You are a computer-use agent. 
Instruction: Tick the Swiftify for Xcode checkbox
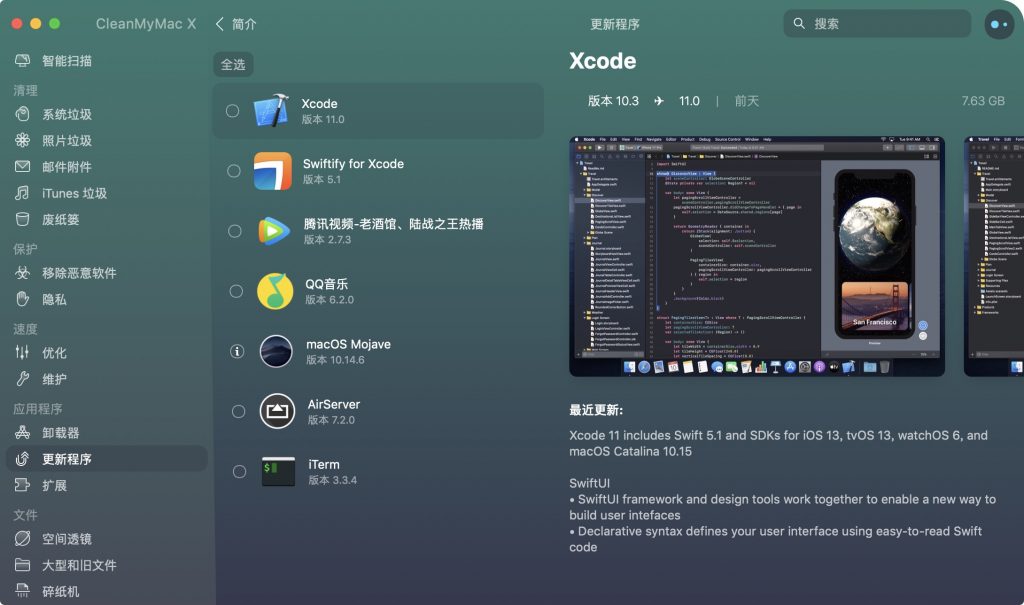(x=234, y=171)
